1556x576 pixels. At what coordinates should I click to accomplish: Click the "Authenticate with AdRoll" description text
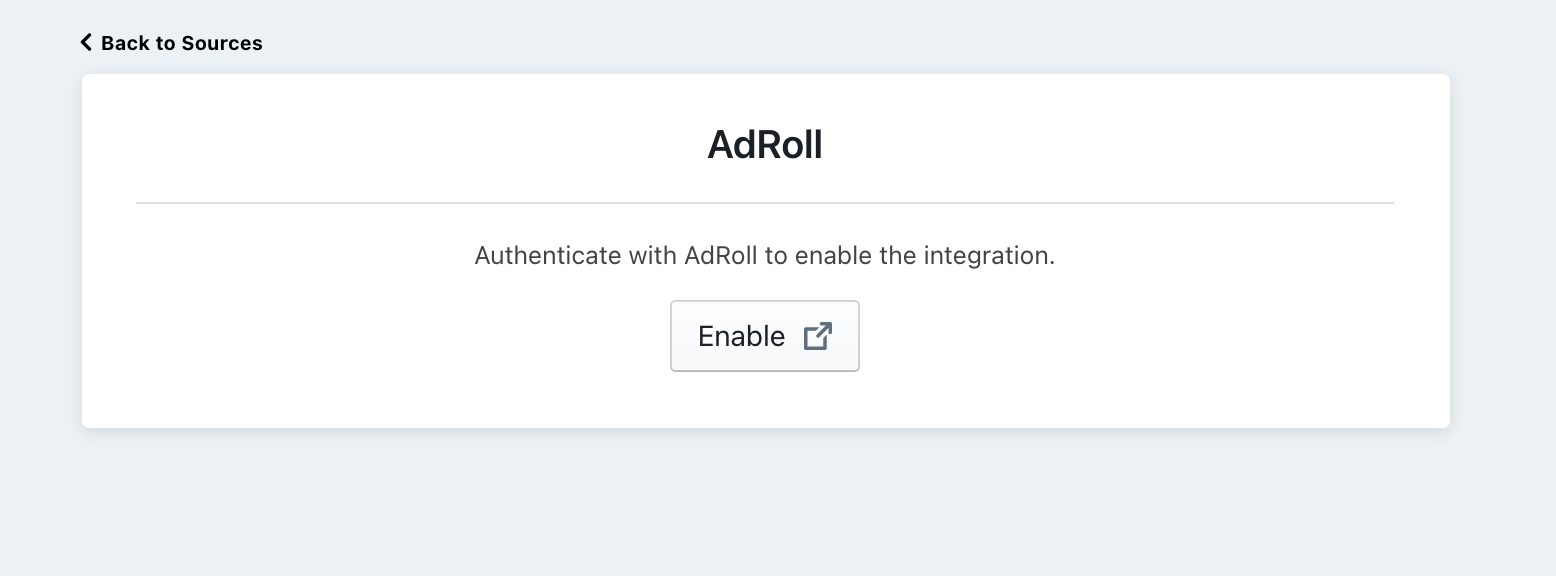coord(765,255)
